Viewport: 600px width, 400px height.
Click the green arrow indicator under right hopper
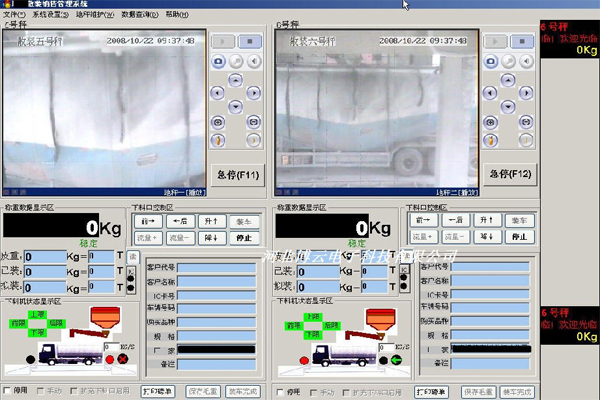395,360
